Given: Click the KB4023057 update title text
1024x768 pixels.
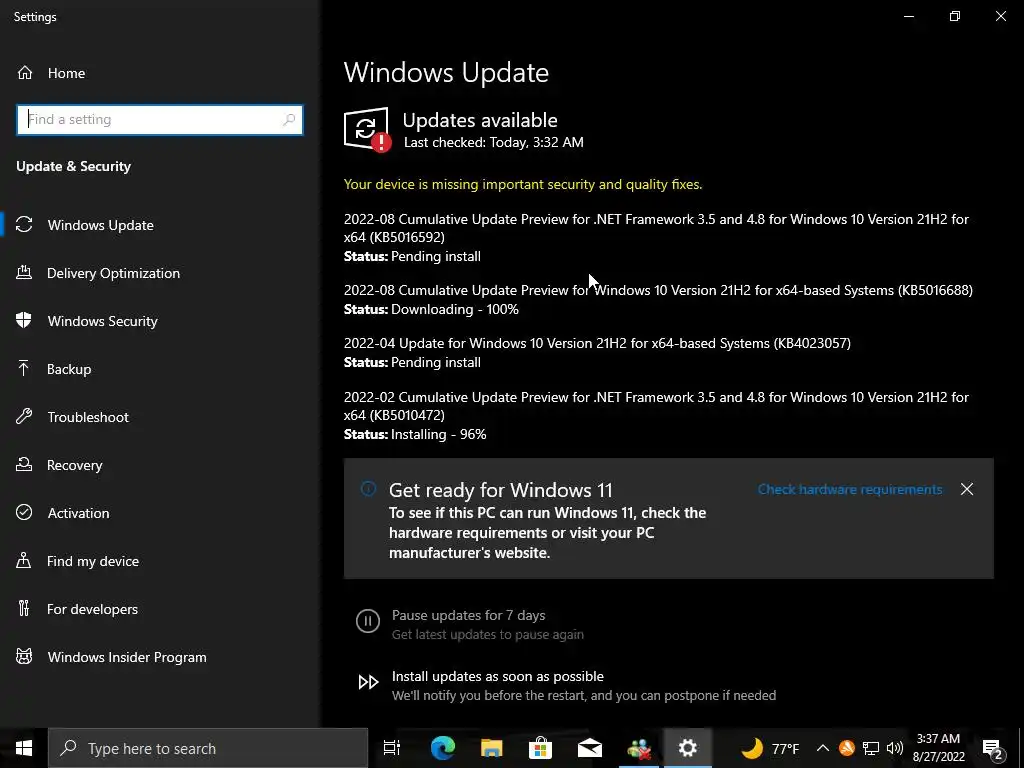Looking at the screenshot, I should (597, 343).
